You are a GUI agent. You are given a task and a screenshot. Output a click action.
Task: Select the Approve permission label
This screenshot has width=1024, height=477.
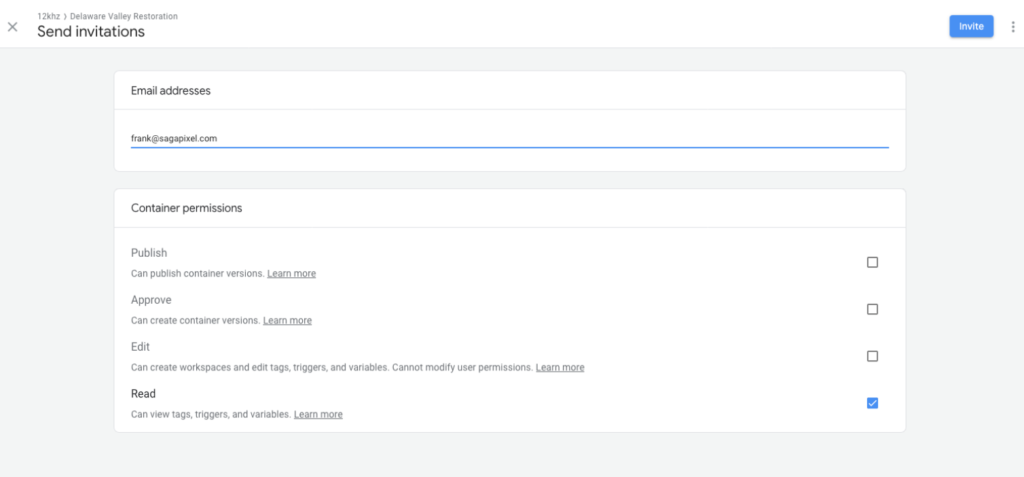151,300
